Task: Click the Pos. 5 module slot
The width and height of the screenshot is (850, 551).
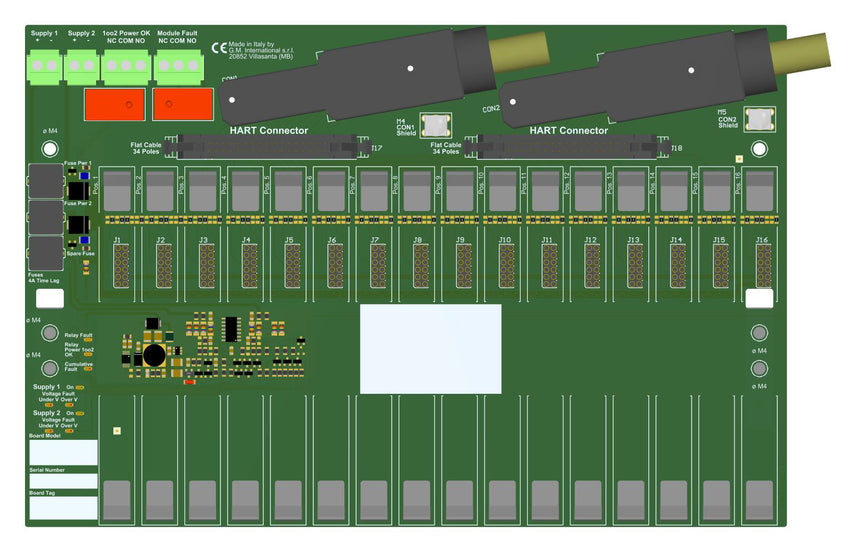Action: 288,190
